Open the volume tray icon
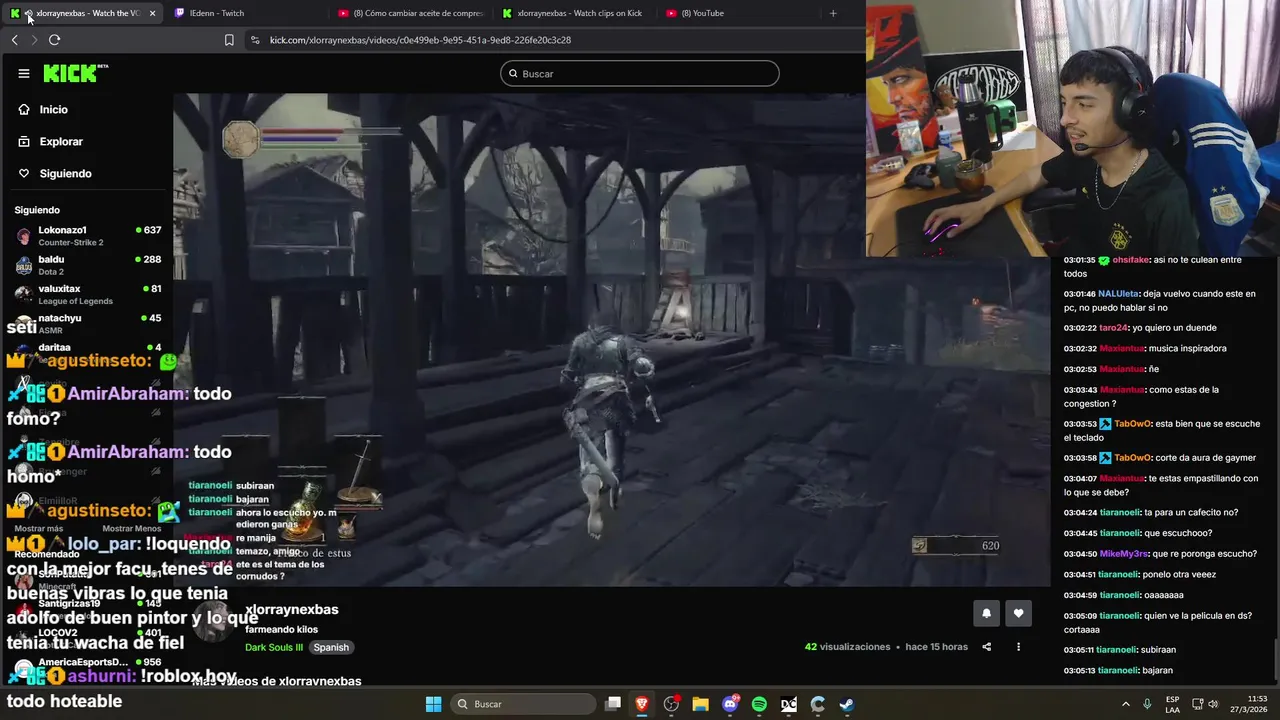This screenshot has width=1280, height=720. (x=1213, y=704)
